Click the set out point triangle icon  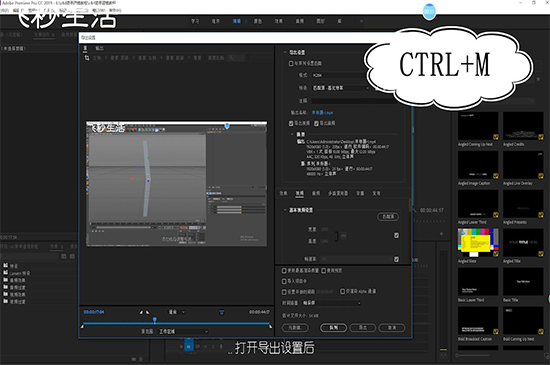[x=147, y=312]
